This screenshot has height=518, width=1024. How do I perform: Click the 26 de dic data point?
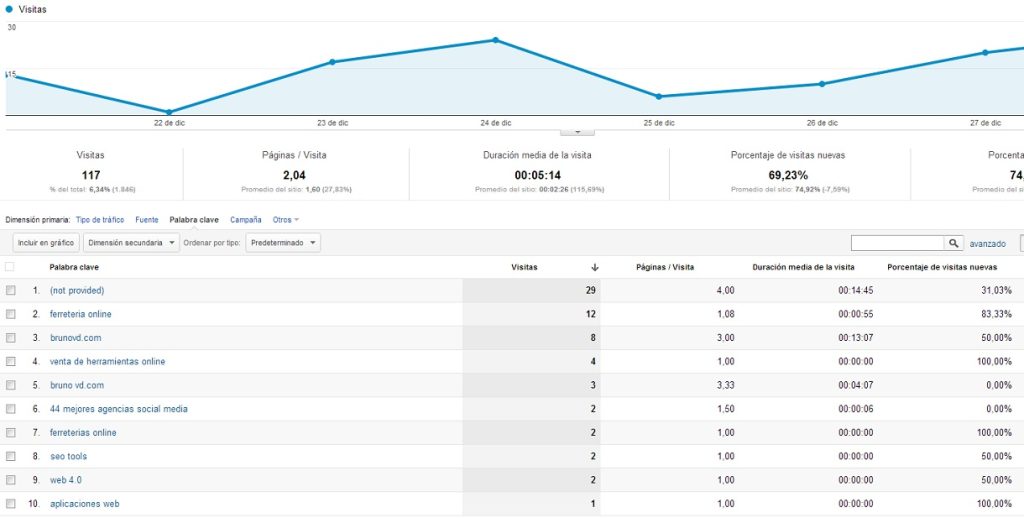[822, 84]
